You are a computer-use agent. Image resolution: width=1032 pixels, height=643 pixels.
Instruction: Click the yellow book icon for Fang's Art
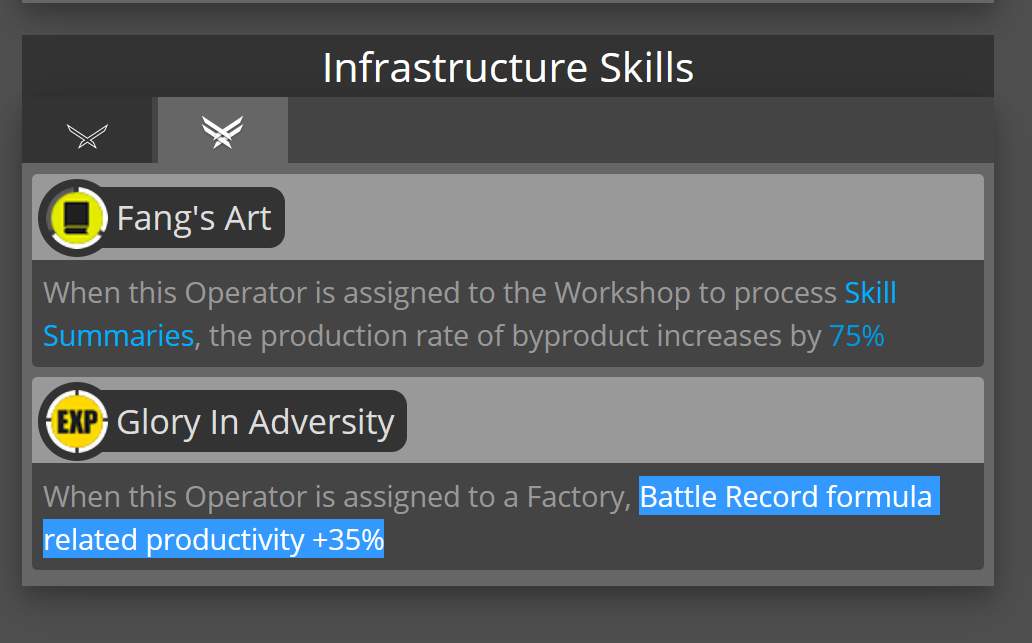(x=76, y=217)
